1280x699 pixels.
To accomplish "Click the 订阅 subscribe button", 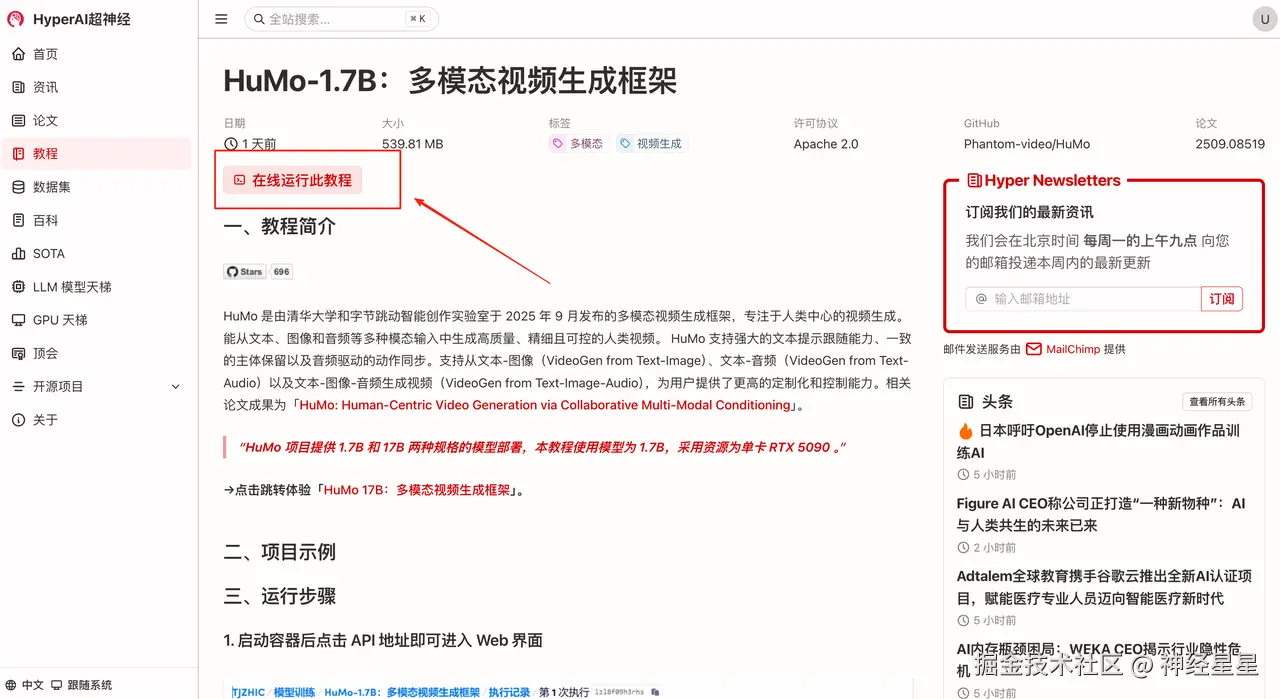I will [1222, 298].
